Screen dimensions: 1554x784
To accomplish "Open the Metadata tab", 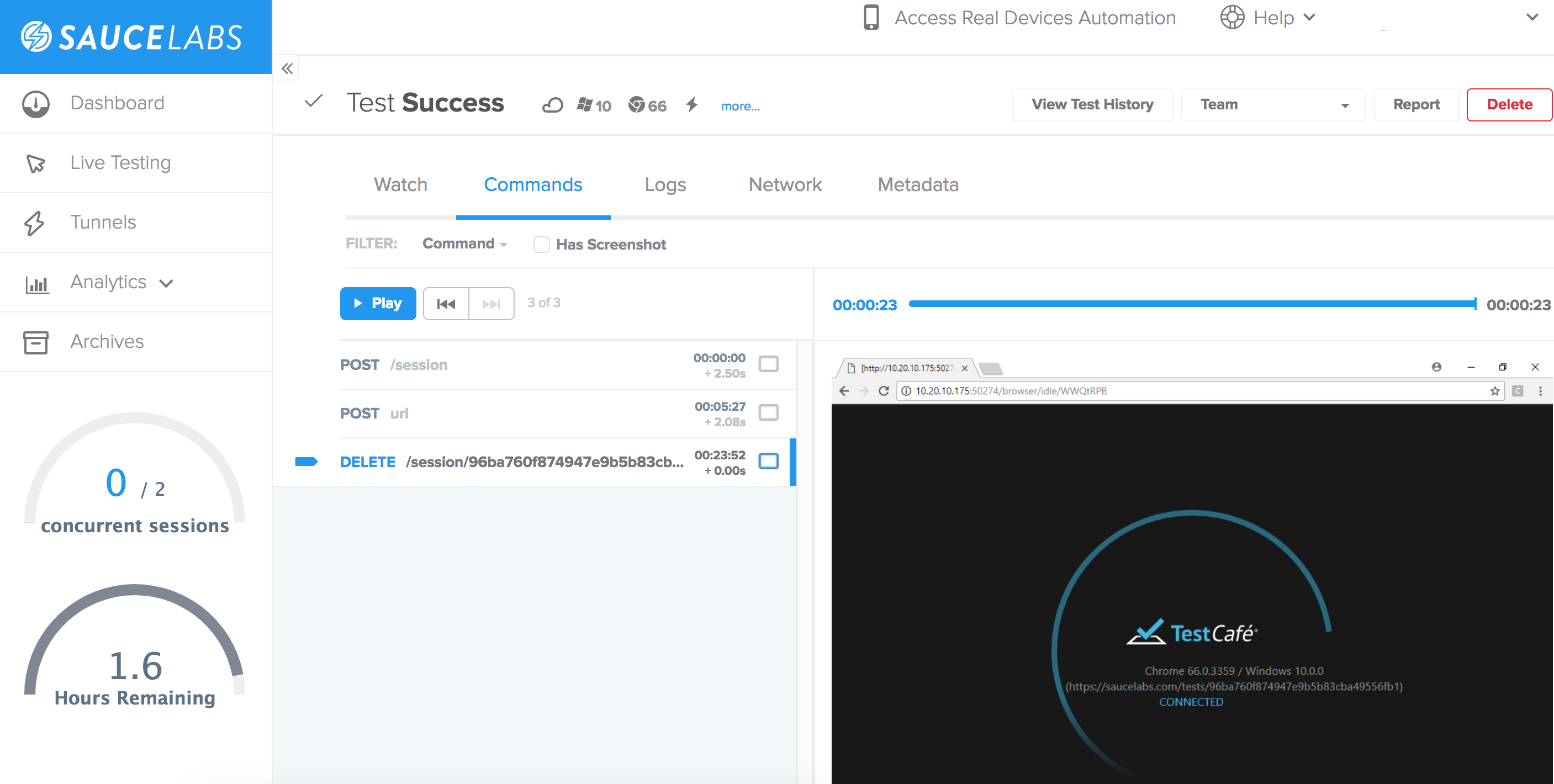I will [x=918, y=184].
